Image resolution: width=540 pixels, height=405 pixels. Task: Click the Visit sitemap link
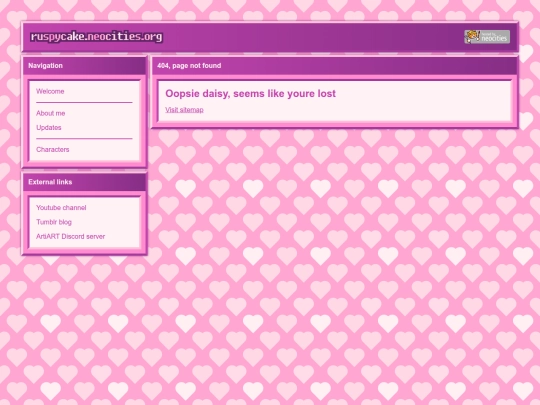[184, 110]
